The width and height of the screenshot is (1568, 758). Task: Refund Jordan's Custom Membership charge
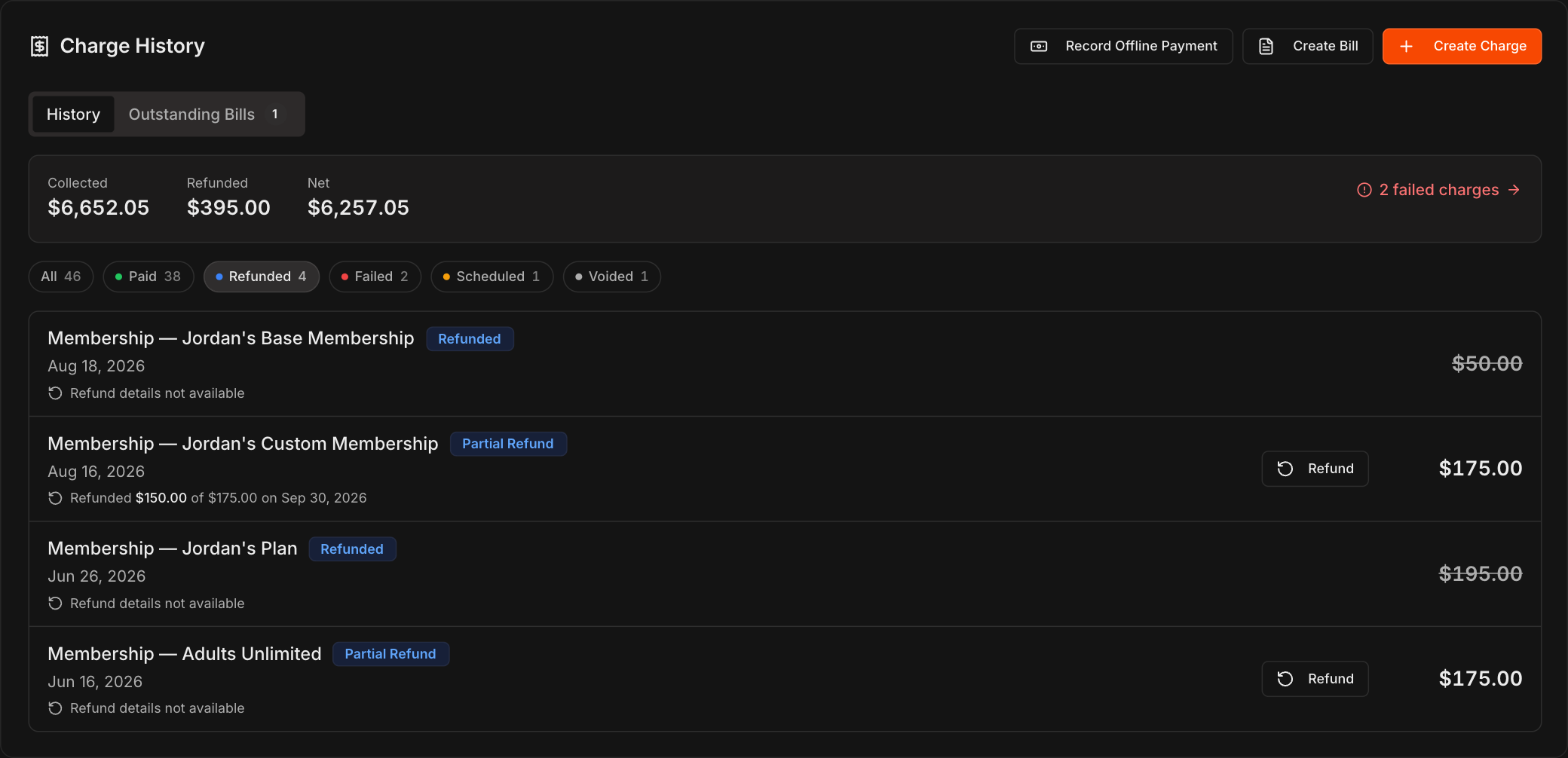pos(1315,469)
